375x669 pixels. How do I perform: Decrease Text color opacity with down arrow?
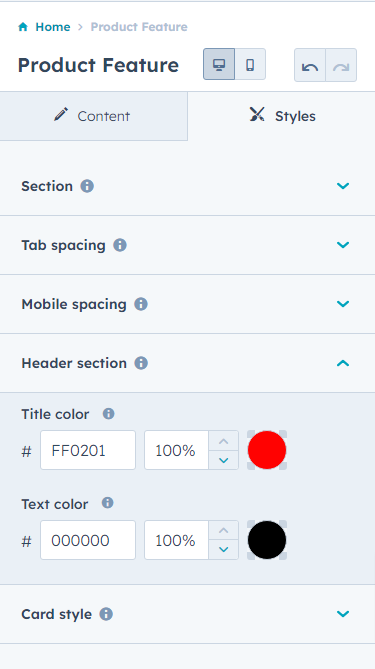pyautogui.click(x=223, y=550)
